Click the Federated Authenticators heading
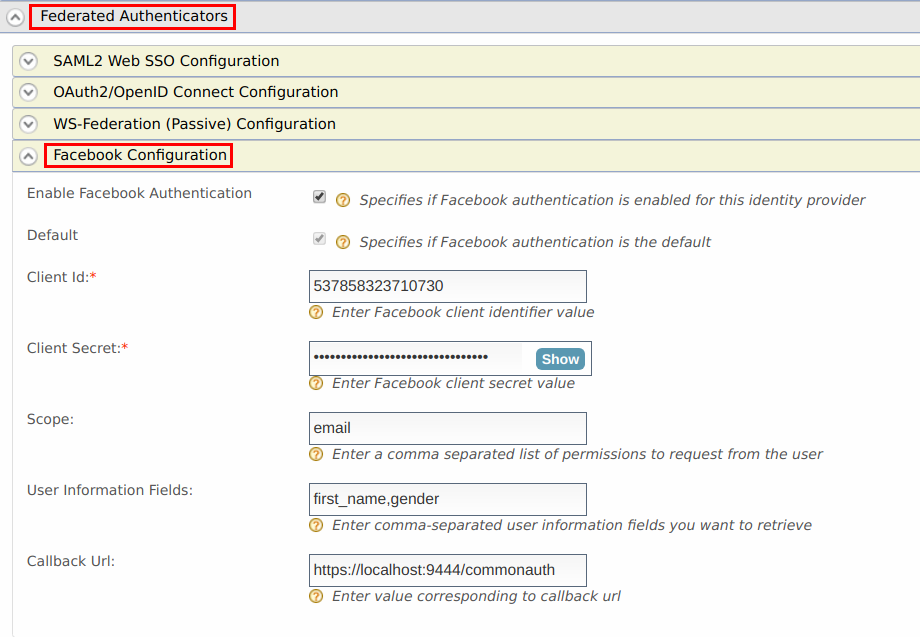This screenshot has height=637, width=920. [132, 16]
